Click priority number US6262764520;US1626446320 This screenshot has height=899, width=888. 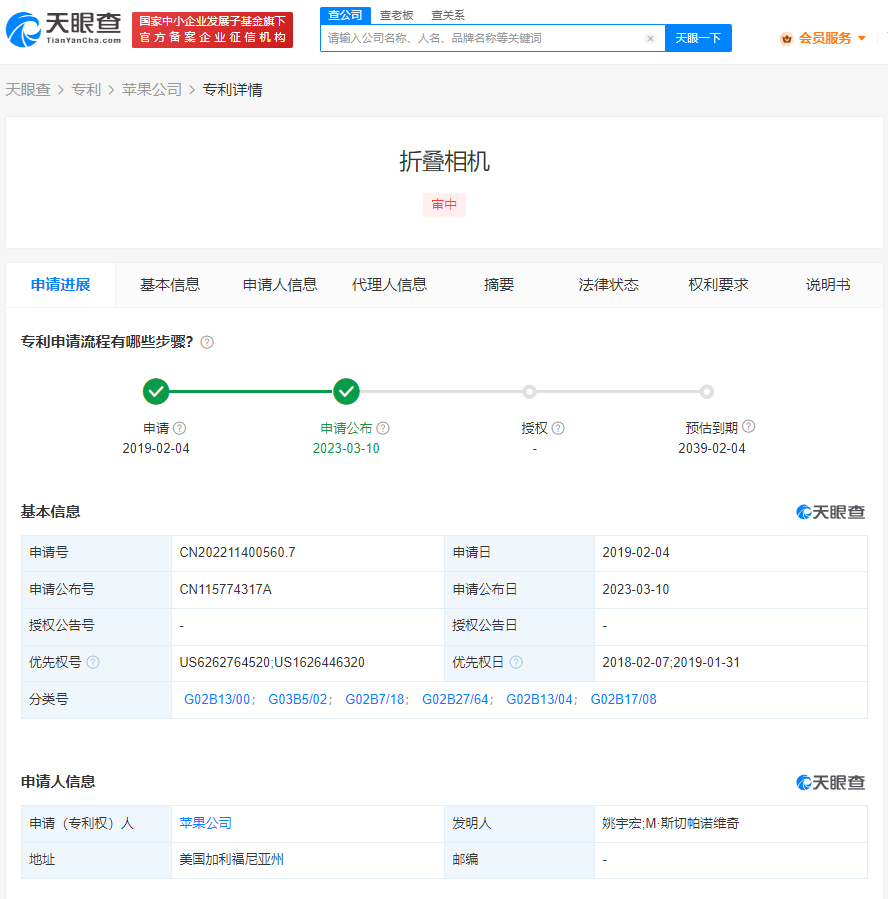(x=272, y=663)
